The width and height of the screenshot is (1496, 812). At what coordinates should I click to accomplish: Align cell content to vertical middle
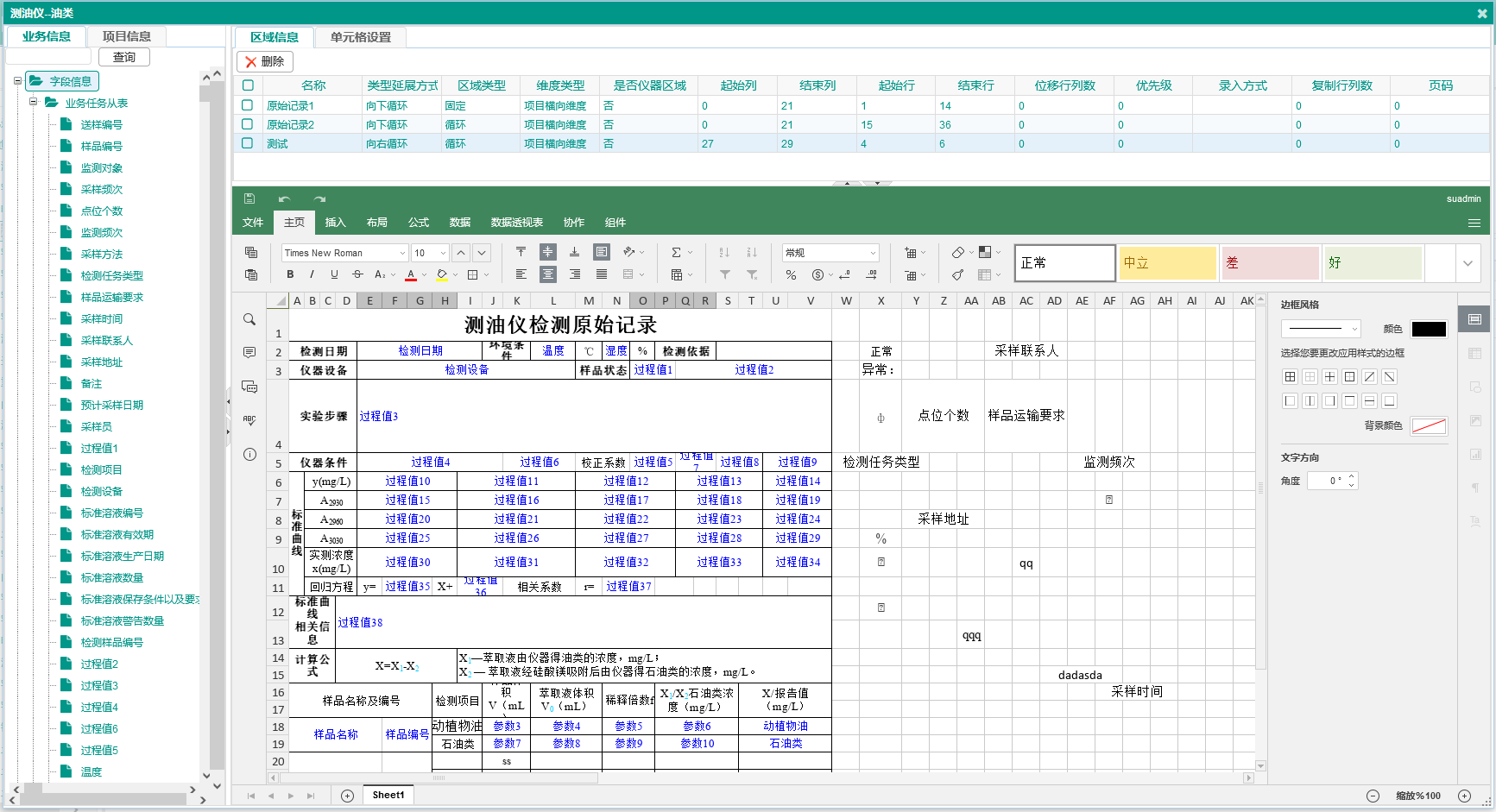548,252
